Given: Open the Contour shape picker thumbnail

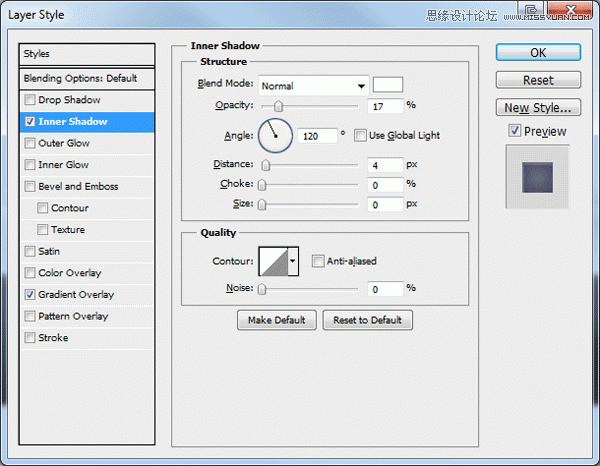Looking at the screenshot, I should point(274,261).
